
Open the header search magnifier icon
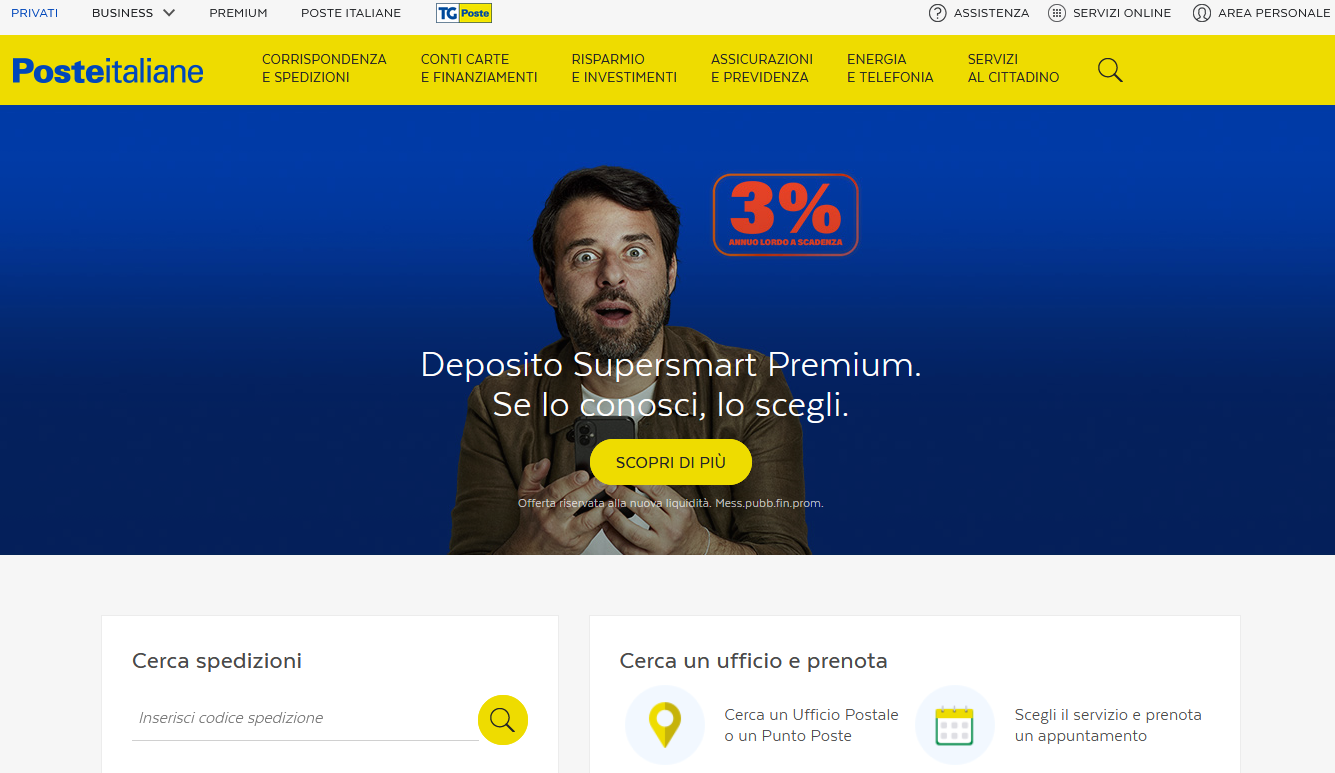tap(1110, 70)
